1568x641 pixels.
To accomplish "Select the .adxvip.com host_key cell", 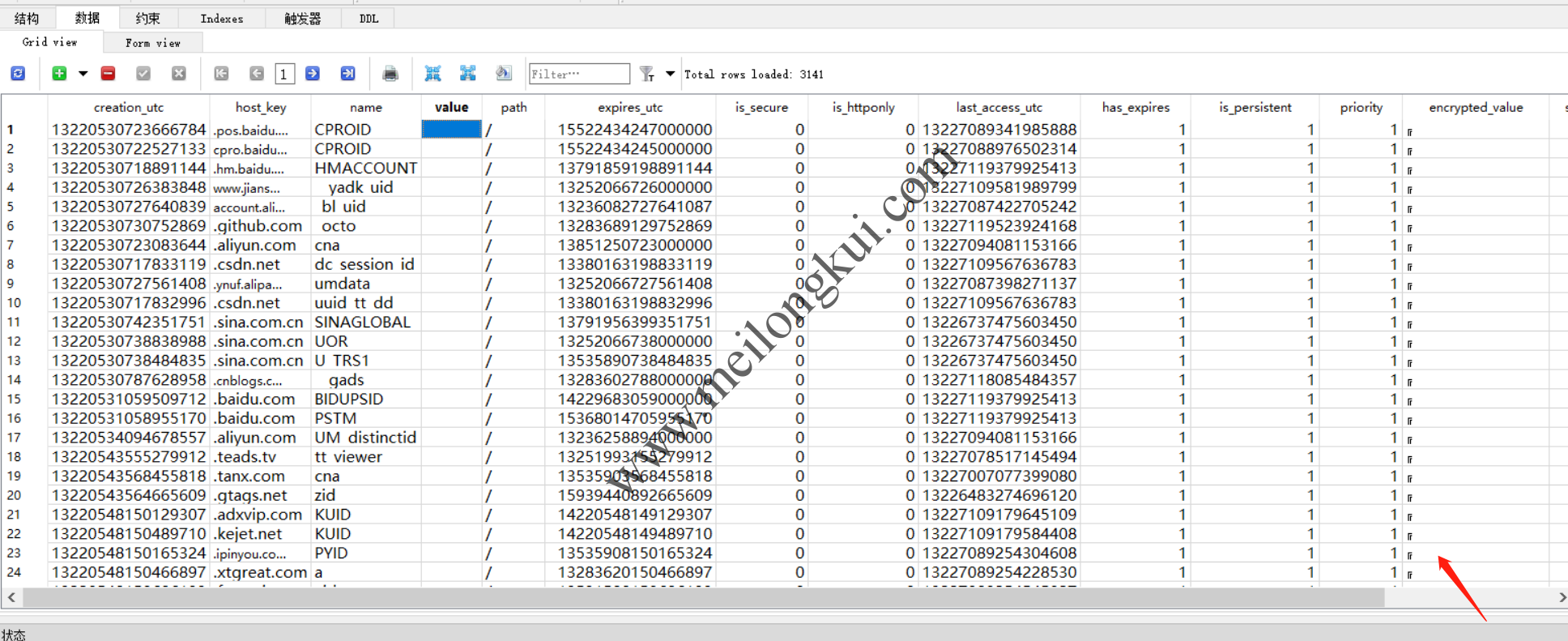I will (x=261, y=515).
